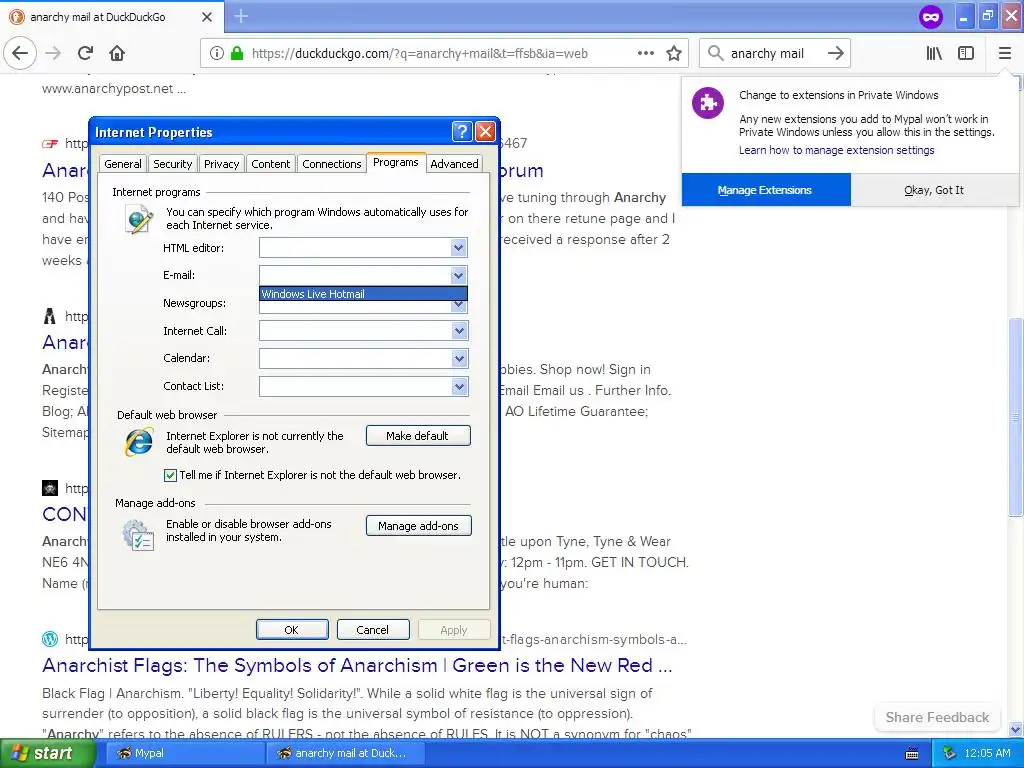Click the Manage add-ons gear icon

coord(138,535)
